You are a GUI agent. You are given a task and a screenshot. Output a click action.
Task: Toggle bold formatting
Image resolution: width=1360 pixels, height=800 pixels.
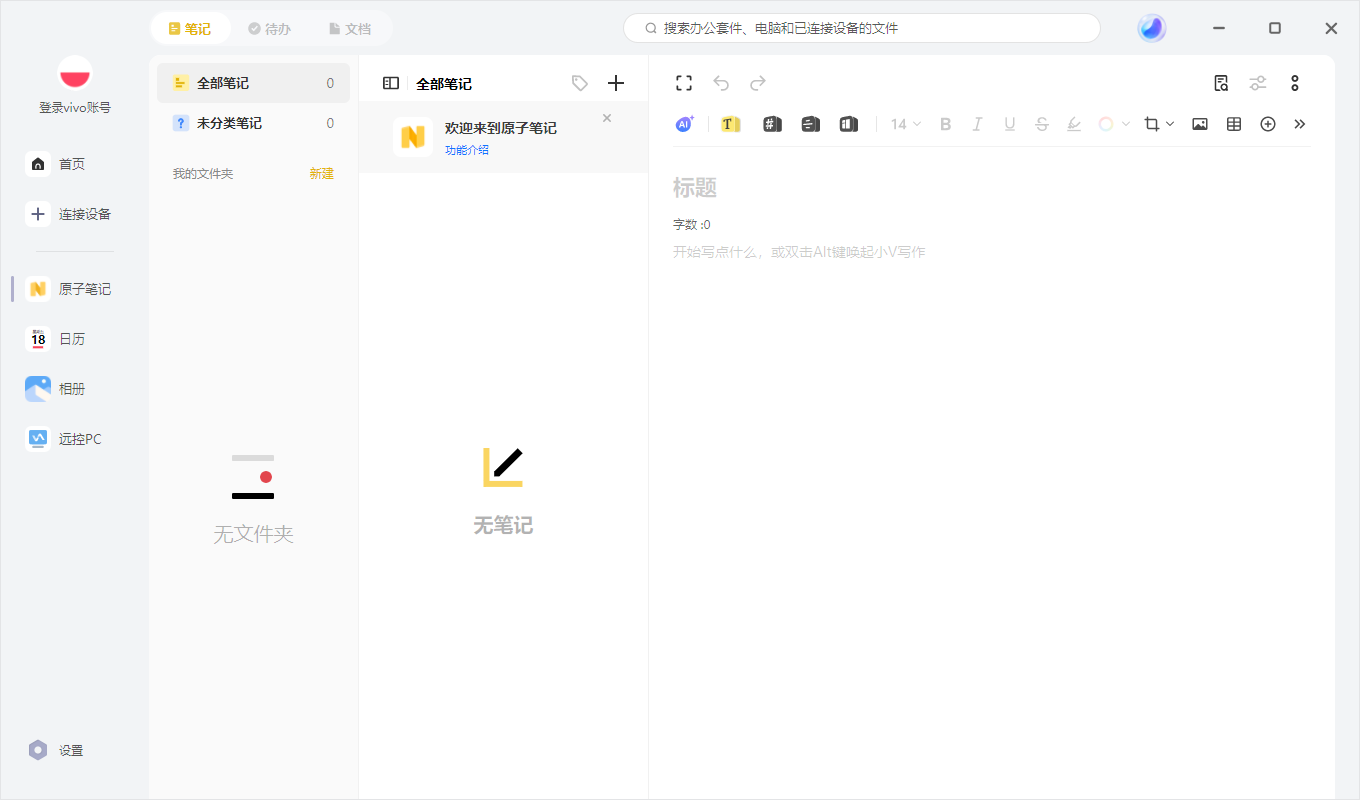[x=946, y=124]
